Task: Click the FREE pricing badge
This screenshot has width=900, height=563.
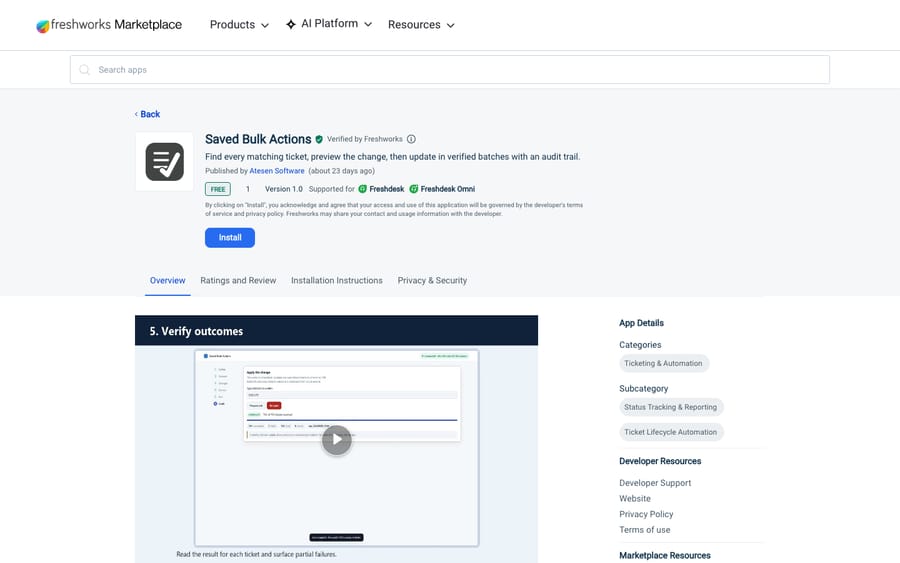Action: (x=218, y=189)
